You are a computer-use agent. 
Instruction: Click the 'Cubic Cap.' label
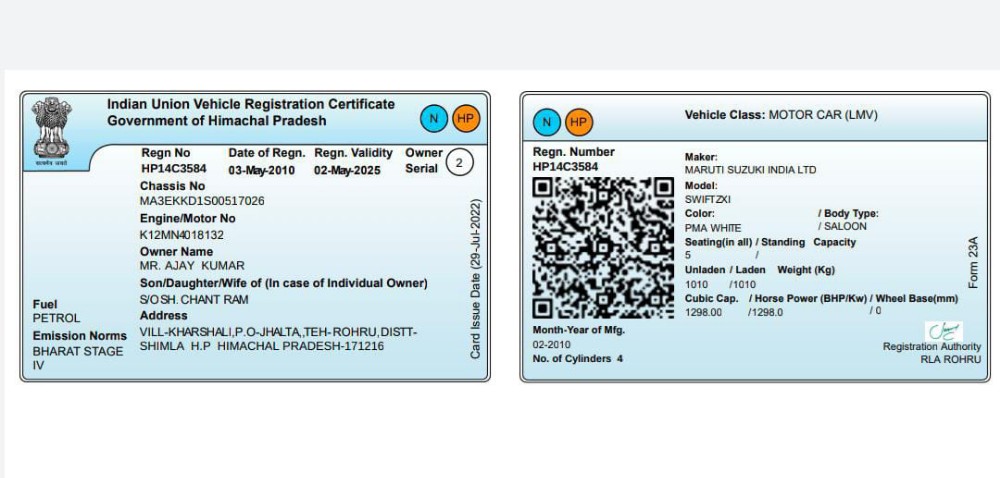point(712,298)
